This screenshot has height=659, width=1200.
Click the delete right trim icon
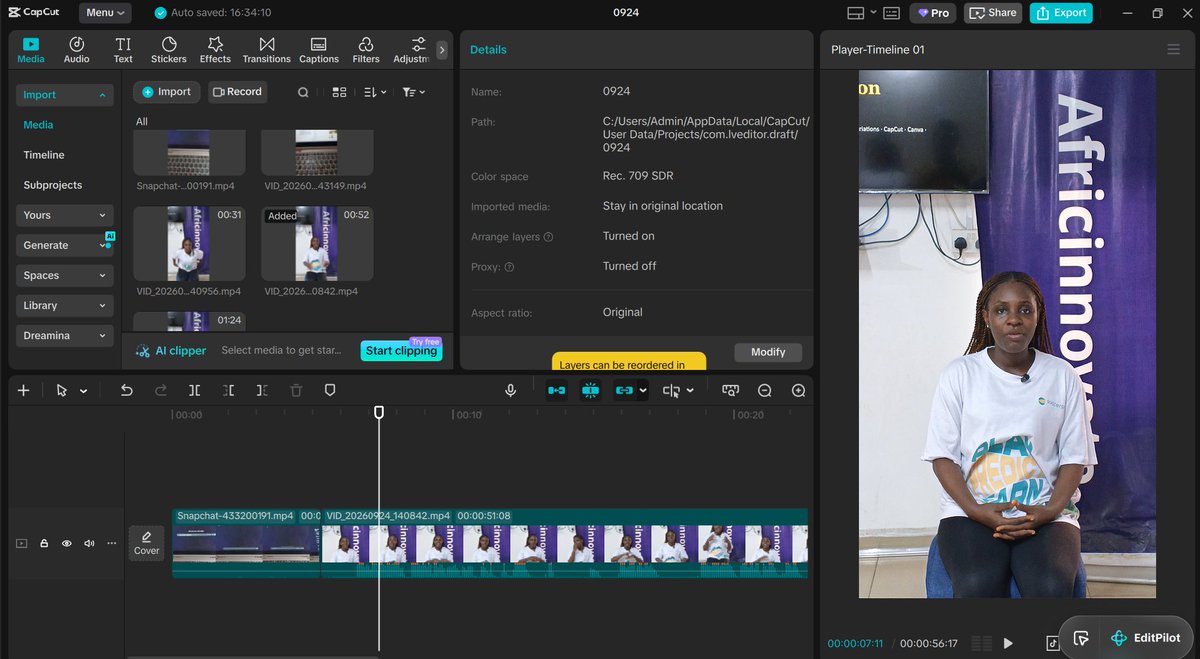coord(262,391)
